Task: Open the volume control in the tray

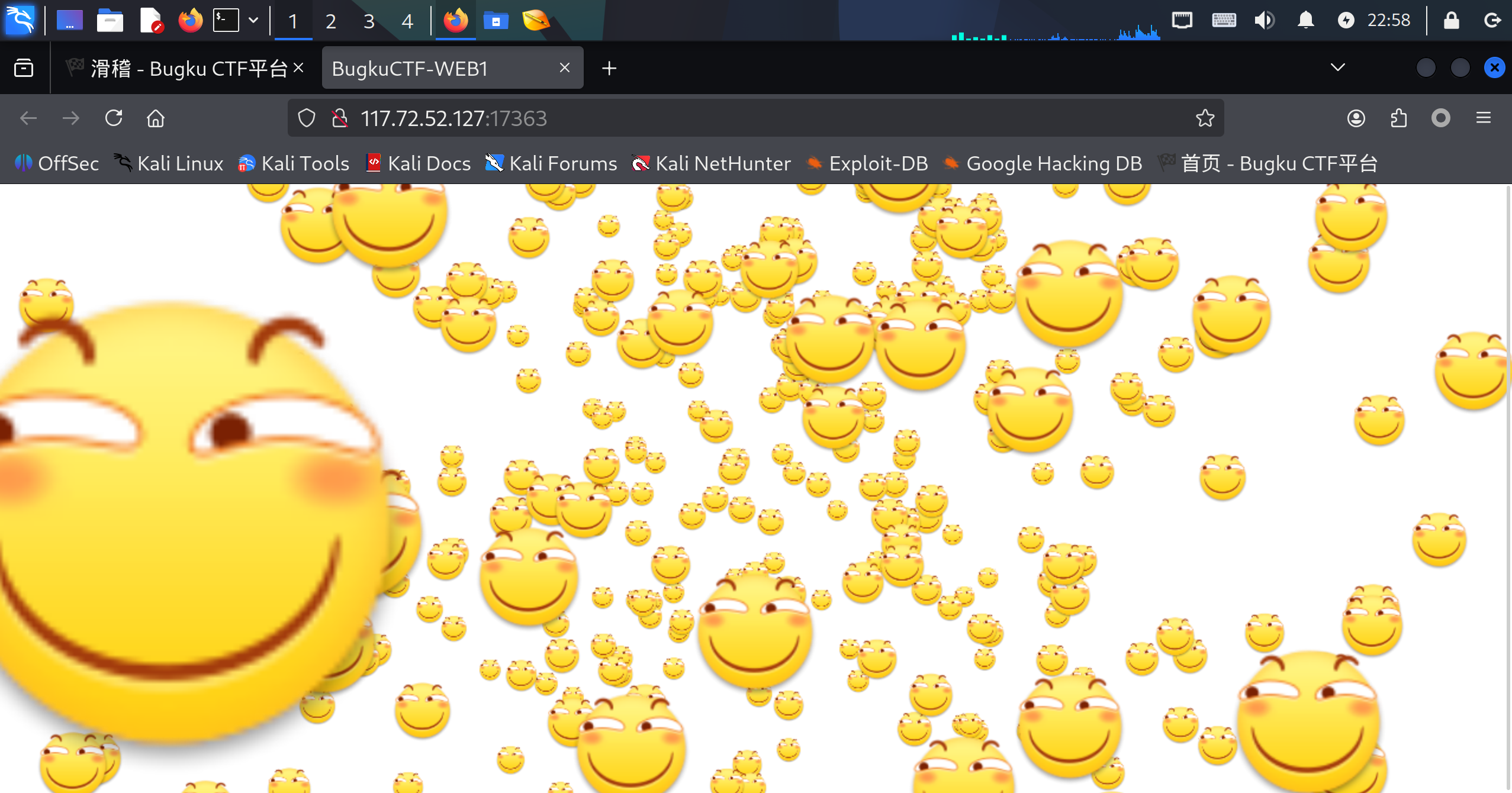Action: pos(1264,21)
